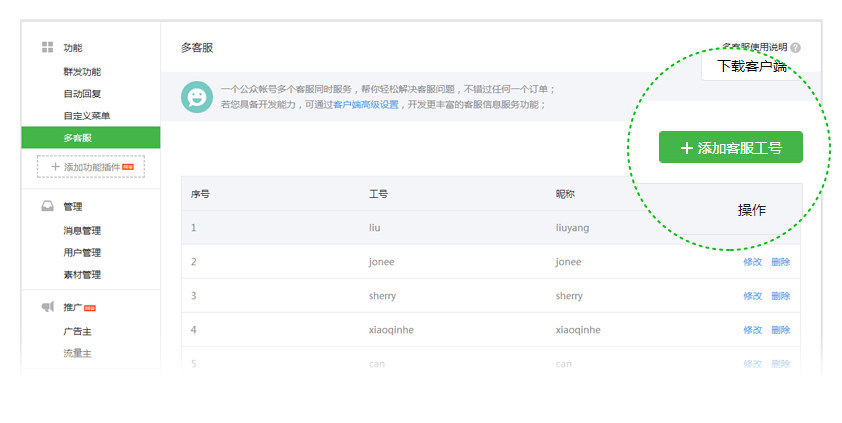842x423 pixels.
Task: Click the plus icon beside 添加功能插件
Action: coord(55,167)
